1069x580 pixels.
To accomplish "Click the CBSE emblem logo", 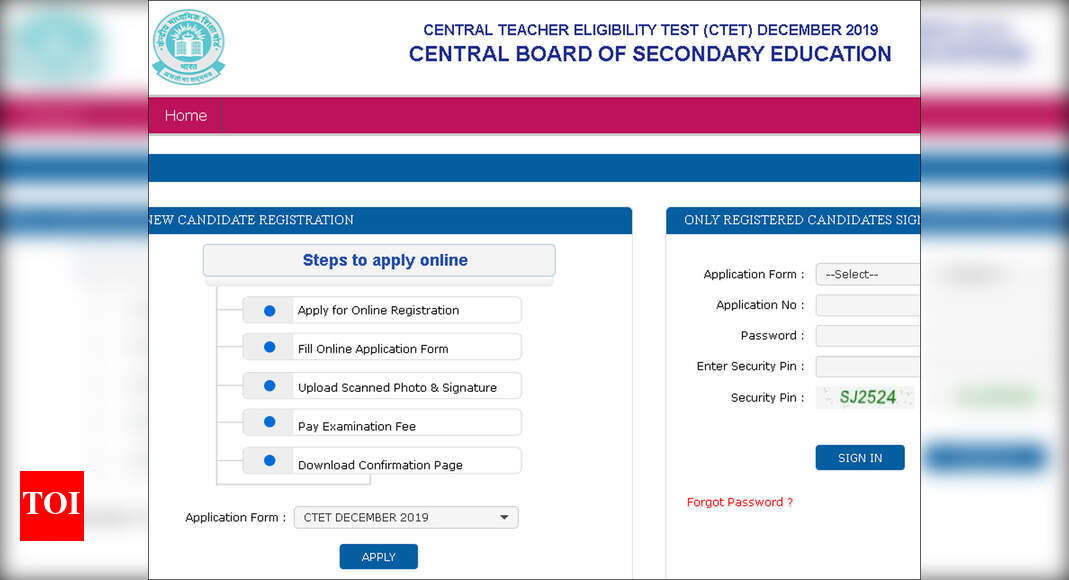I will 188,46.
